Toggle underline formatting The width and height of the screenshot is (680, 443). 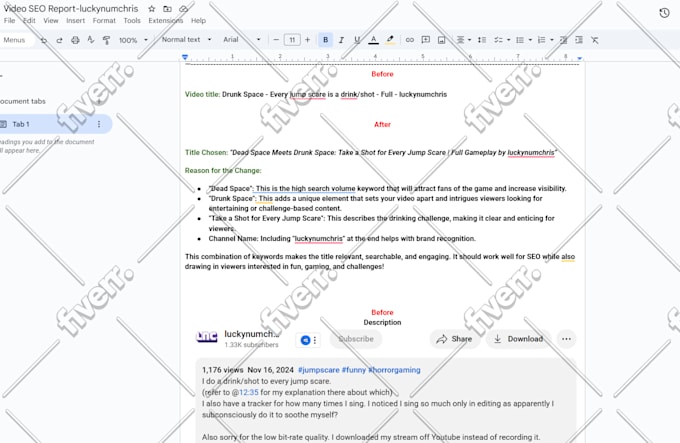[357, 40]
